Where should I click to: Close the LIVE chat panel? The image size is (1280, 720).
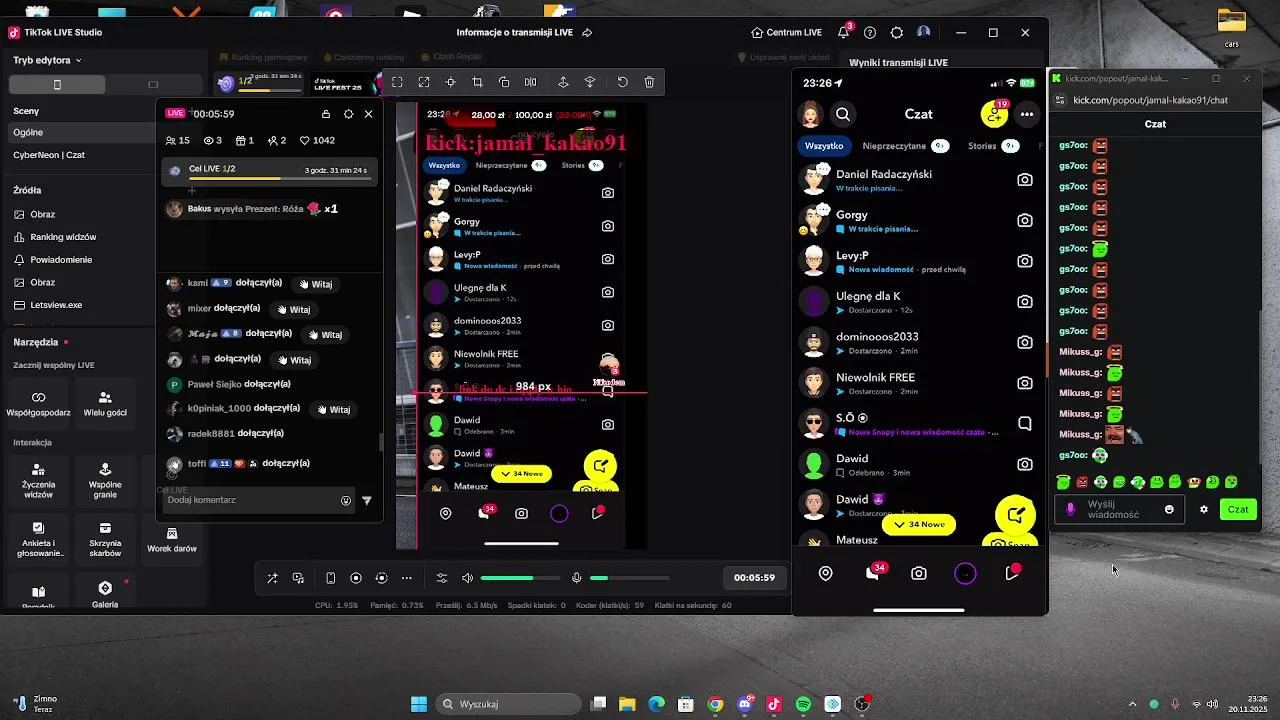coord(368,114)
